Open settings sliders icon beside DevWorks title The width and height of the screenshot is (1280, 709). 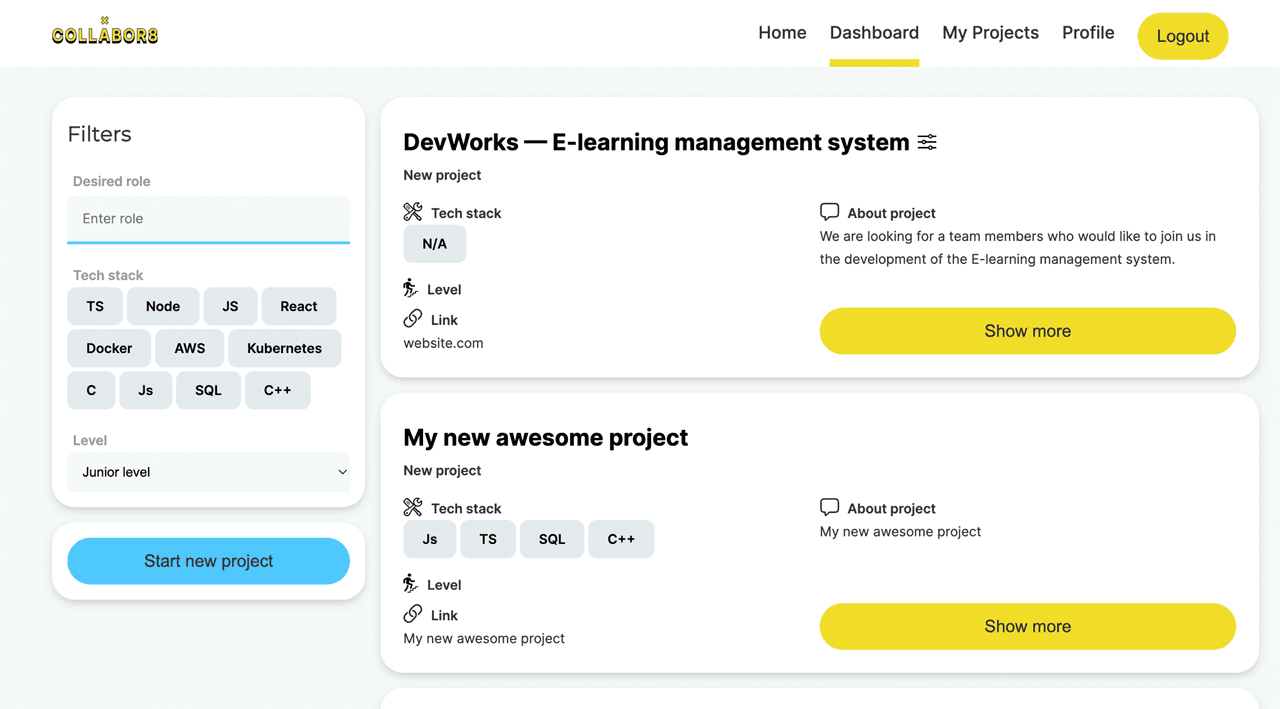click(927, 142)
